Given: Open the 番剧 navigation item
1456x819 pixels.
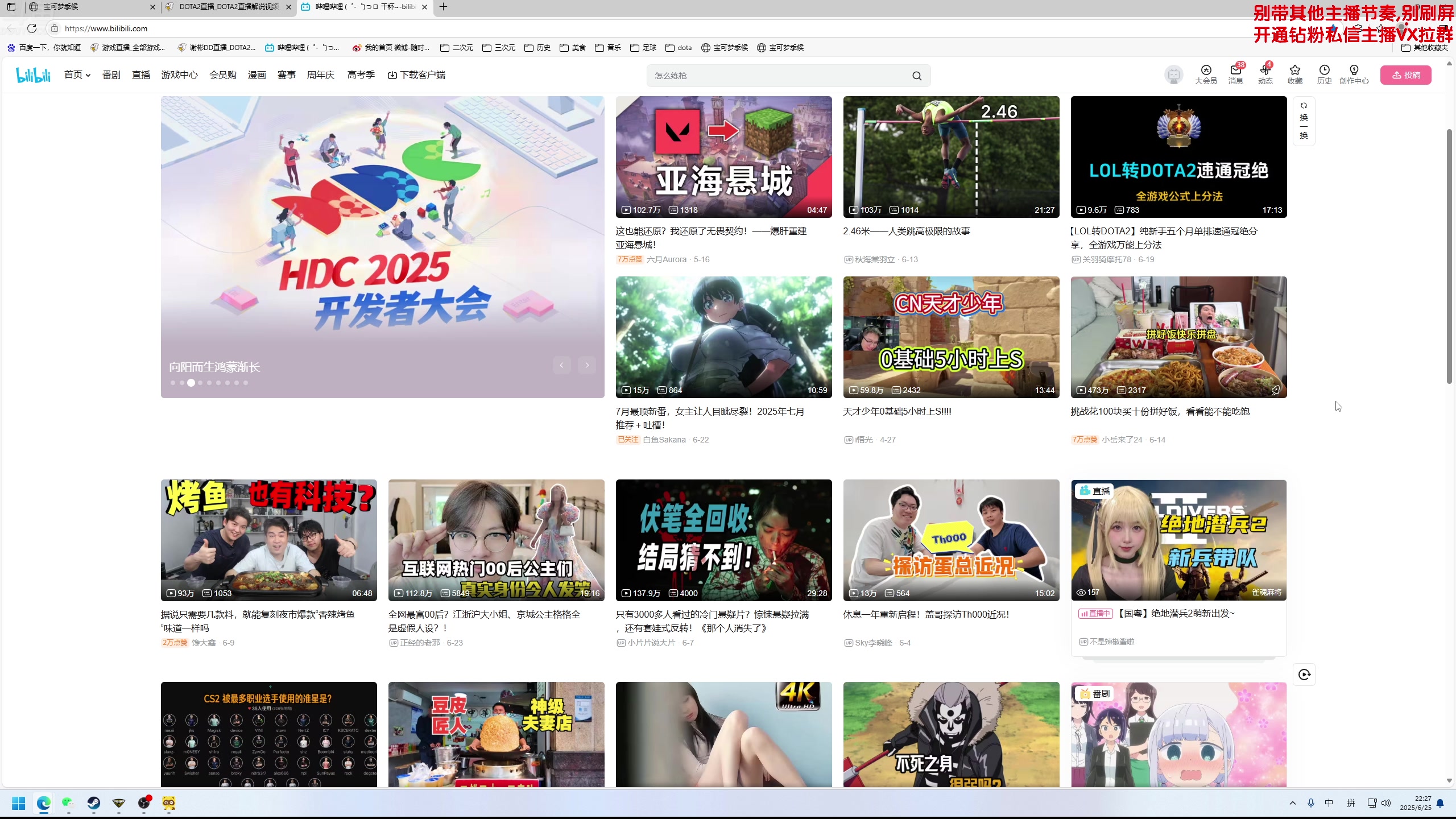Looking at the screenshot, I should pos(111,75).
